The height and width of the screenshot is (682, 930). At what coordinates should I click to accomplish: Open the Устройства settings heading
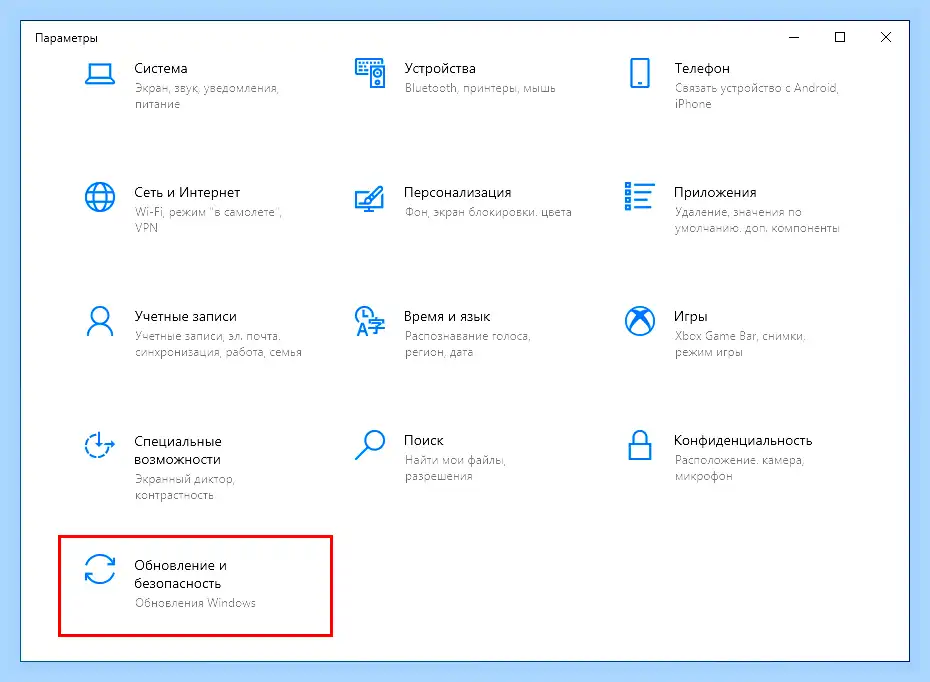tap(439, 69)
